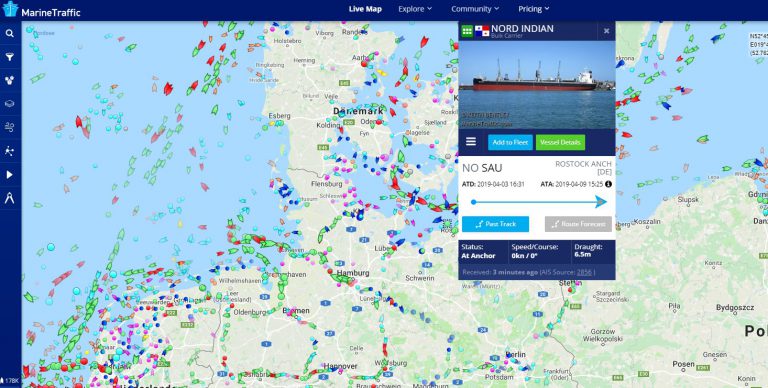Click the green grid icon beside NORD INDIAN
768x388 pixels.
coord(467,31)
